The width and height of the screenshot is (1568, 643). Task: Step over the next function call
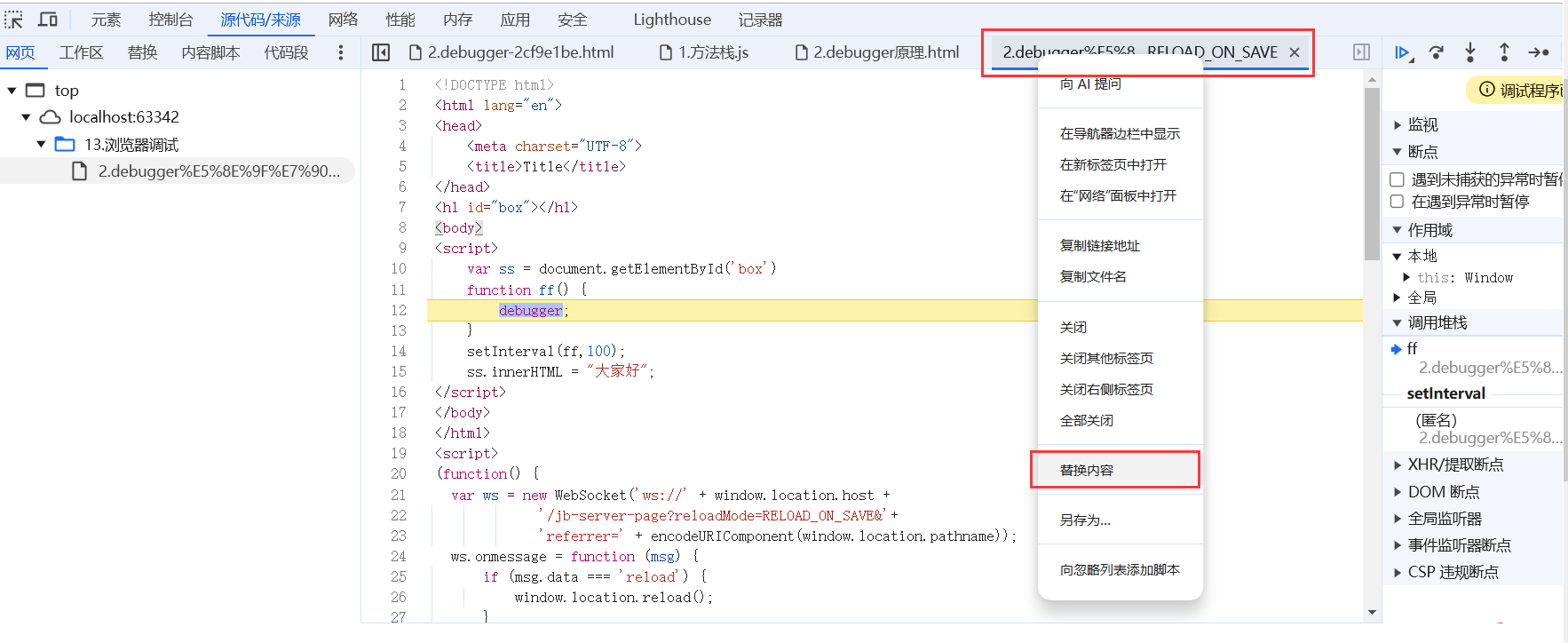(x=1437, y=52)
